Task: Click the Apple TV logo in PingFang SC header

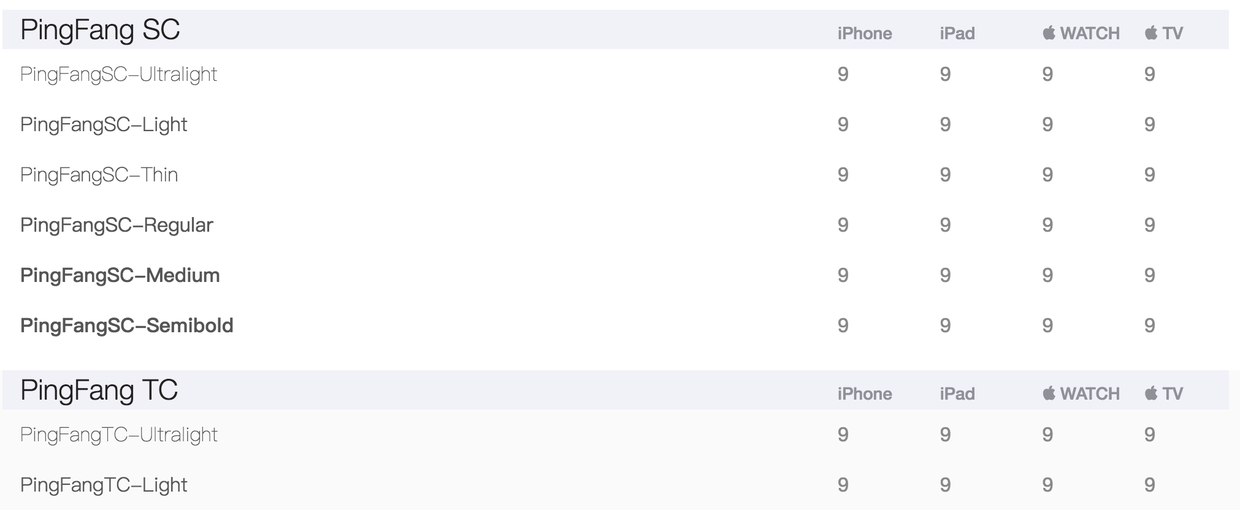Action: click(1151, 33)
